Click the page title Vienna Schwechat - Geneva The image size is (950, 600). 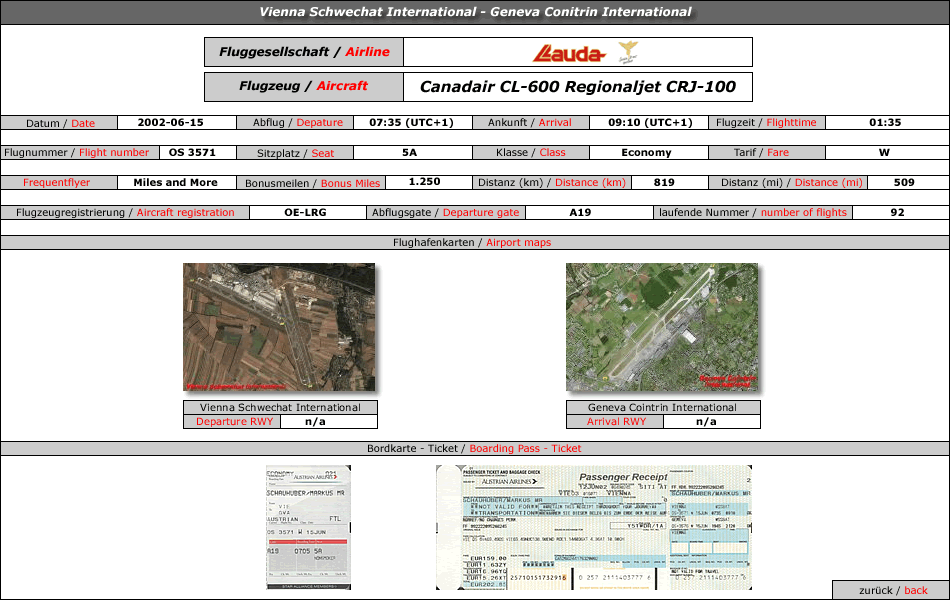point(475,12)
